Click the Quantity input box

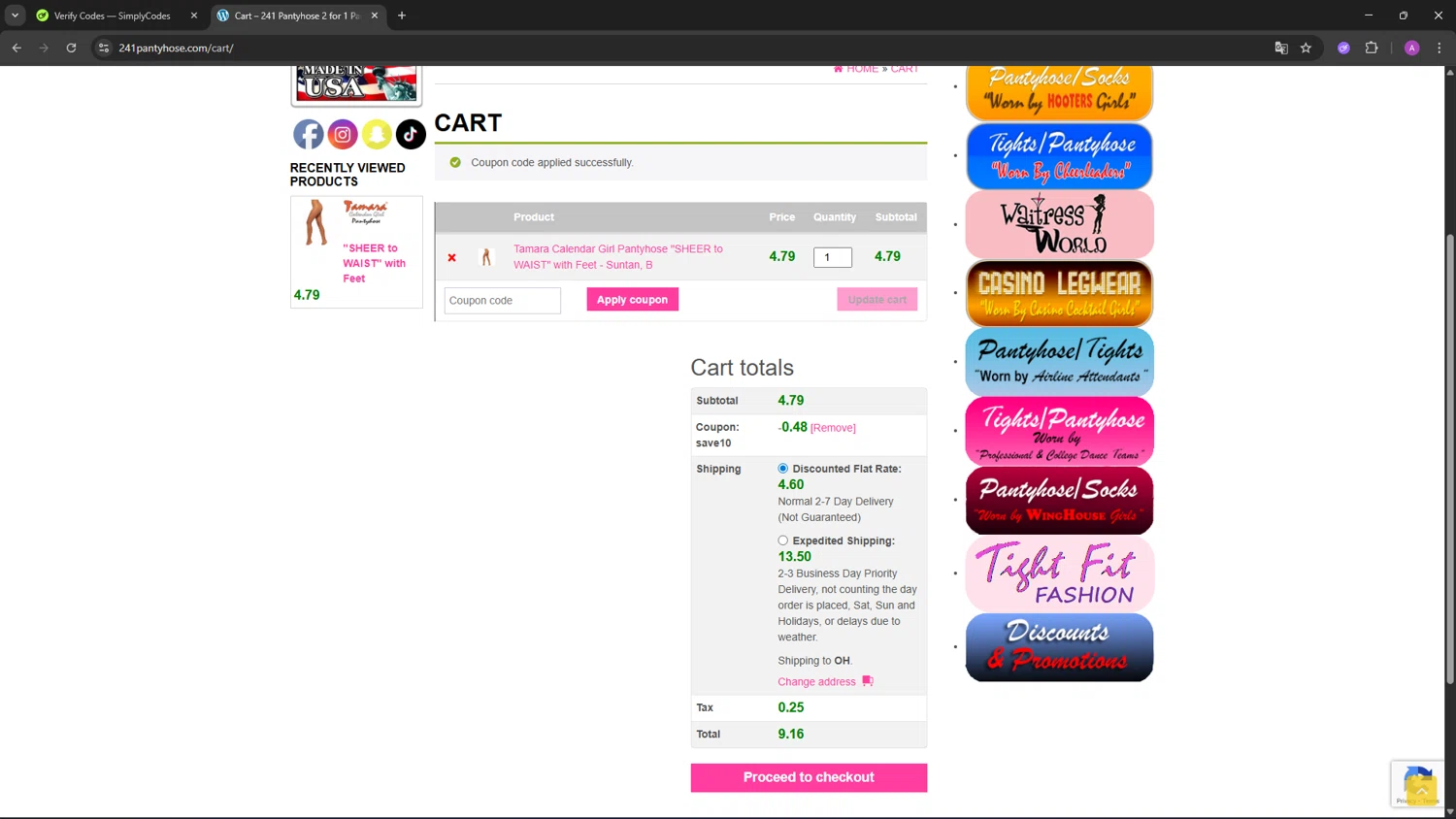coord(833,257)
